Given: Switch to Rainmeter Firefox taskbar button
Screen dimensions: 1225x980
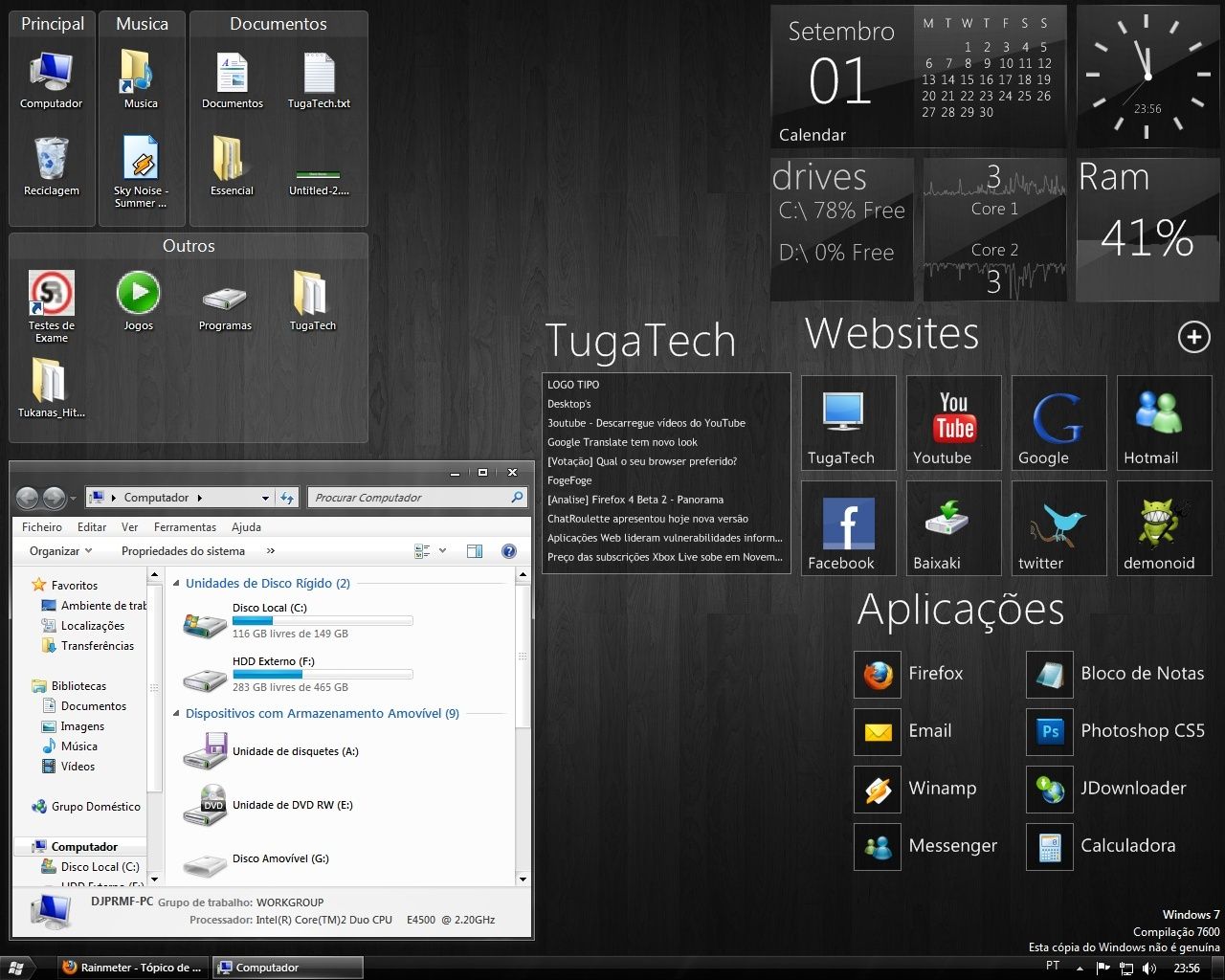Looking at the screenshot, I should (132, 968).
